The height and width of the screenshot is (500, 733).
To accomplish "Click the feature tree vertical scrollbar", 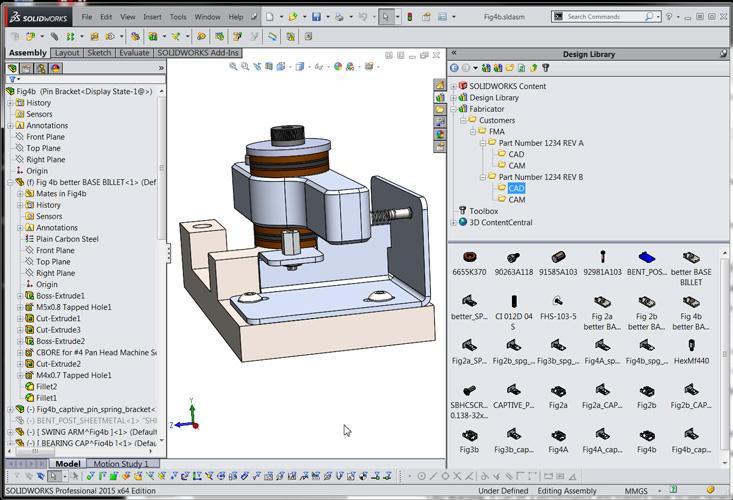I will tap(162, 265).
